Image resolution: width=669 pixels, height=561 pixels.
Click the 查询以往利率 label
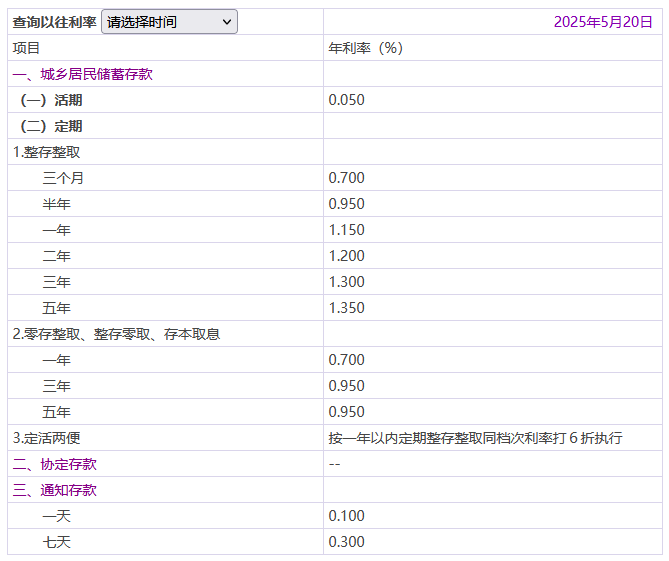pos(55,22)
